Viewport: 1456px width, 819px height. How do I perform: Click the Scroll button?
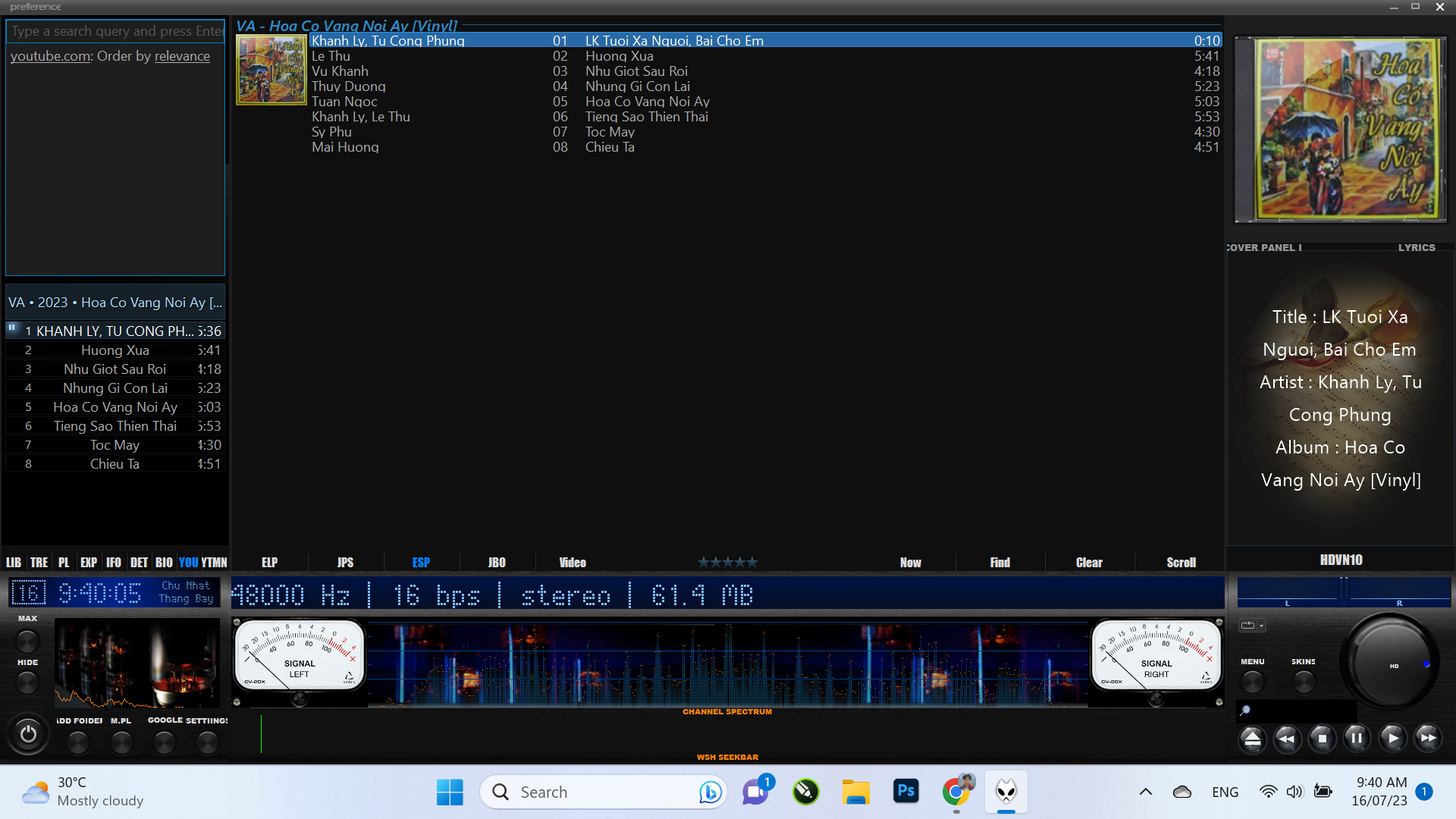point(1181,562)
